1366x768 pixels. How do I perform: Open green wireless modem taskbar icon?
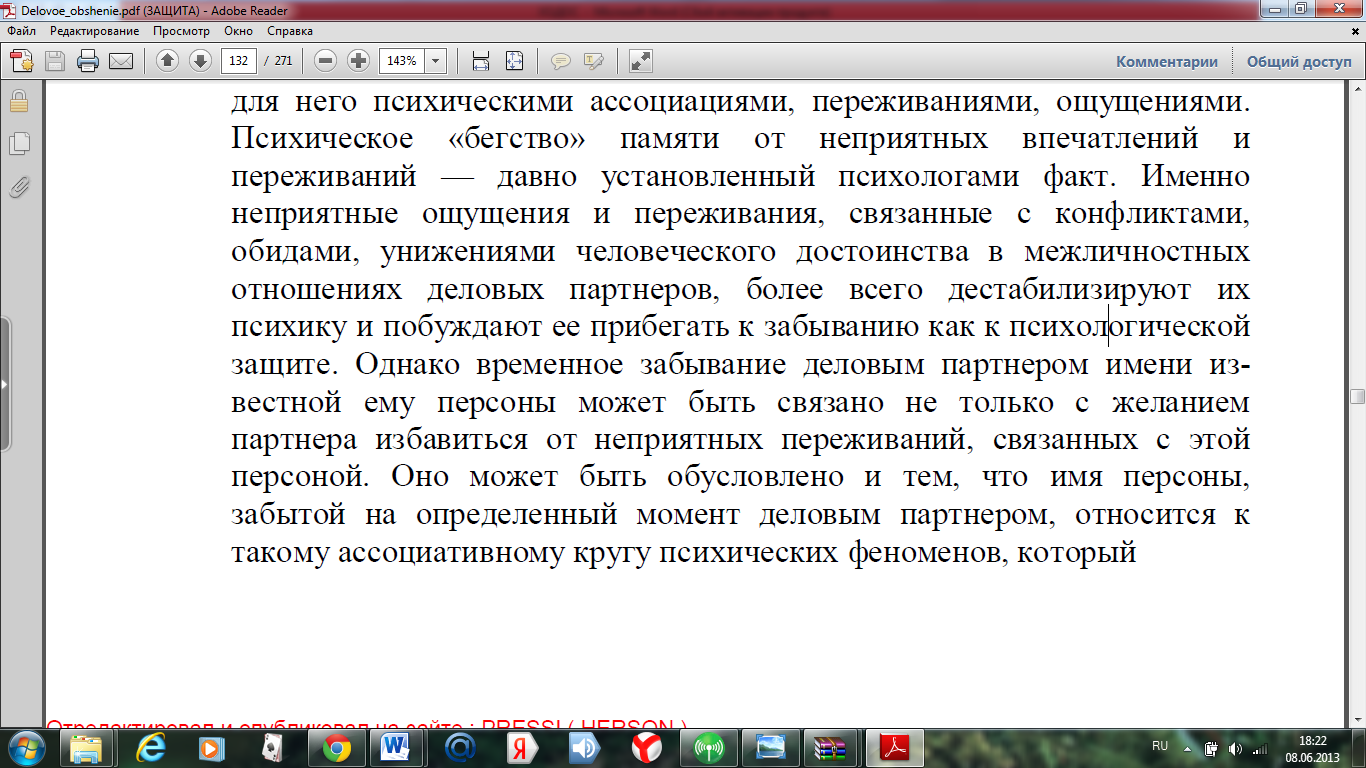click(x=707, y=747)
